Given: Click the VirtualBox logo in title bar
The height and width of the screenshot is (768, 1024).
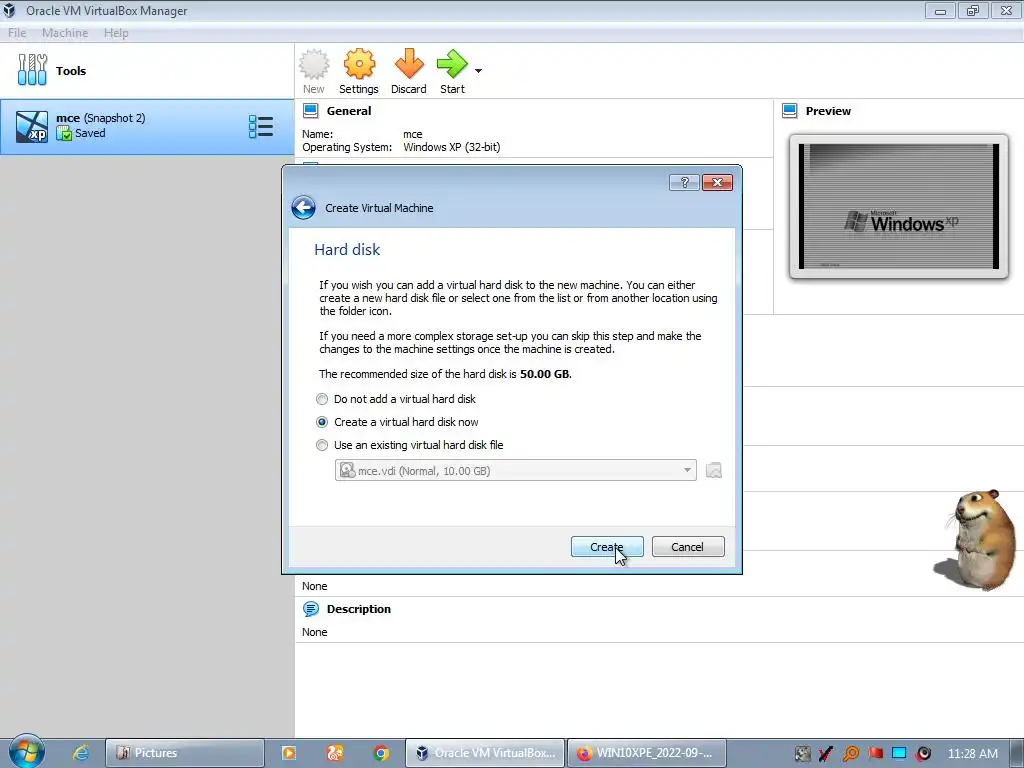Looking at the screenshot, I should point(9,10).
